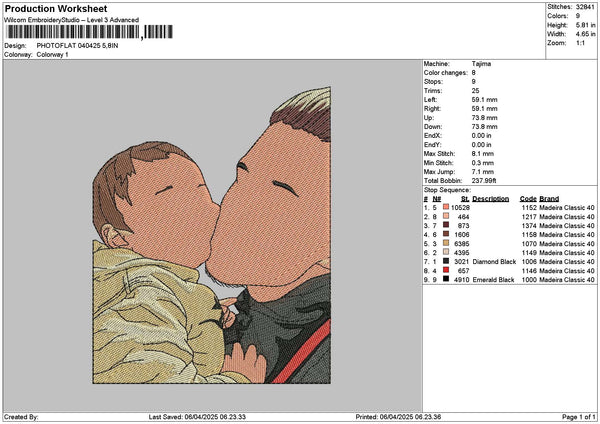Click stitch count 6385 in stop sequence

pos(462,244)
